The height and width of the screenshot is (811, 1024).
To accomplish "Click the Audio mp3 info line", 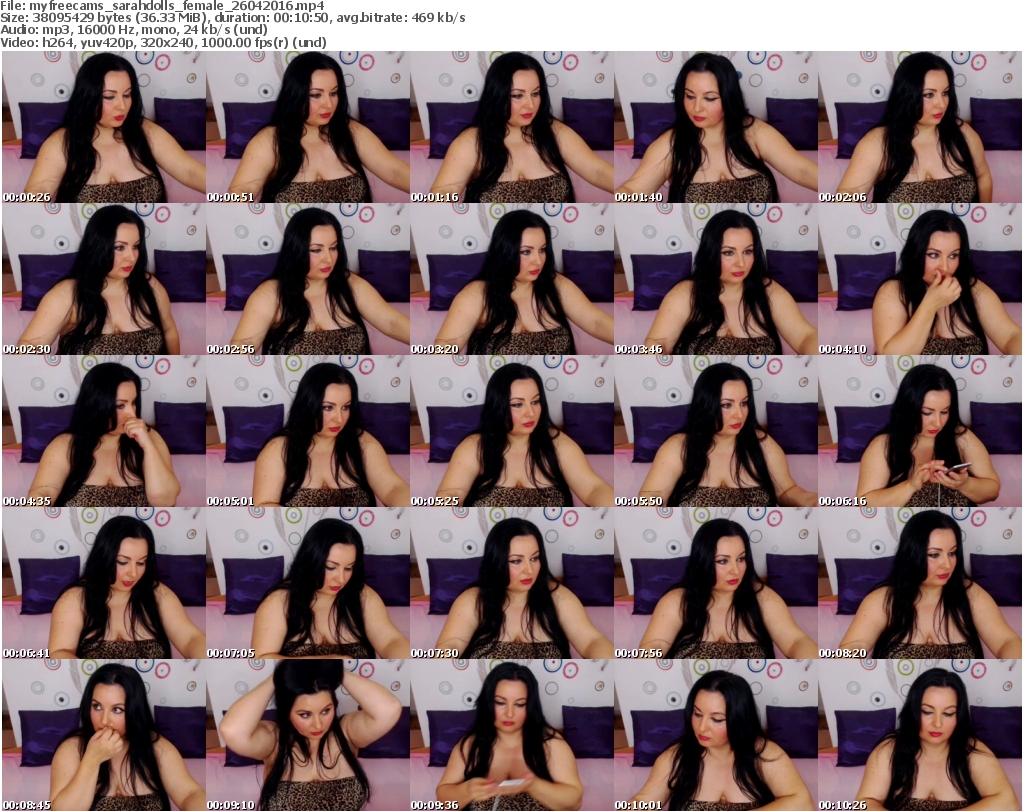I will click(x=134, y=30).
